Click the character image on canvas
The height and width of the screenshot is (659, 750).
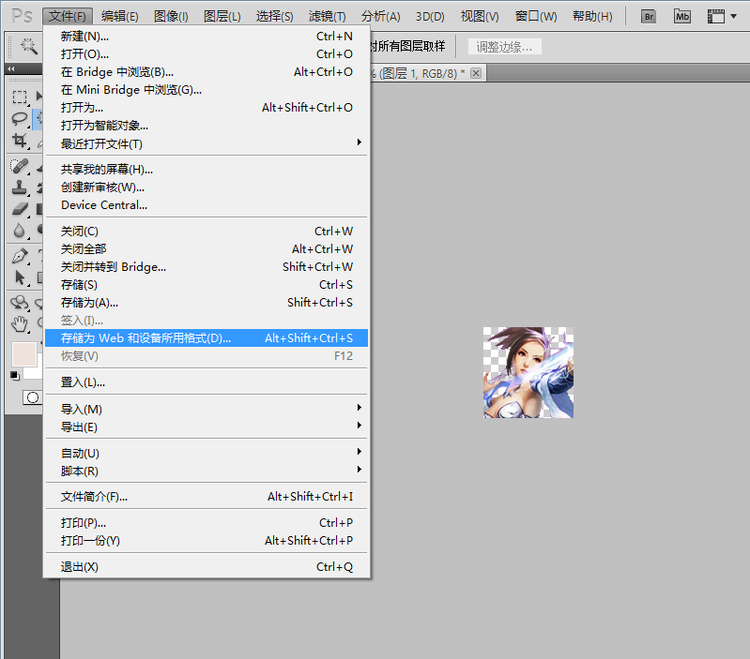(528, 373)
